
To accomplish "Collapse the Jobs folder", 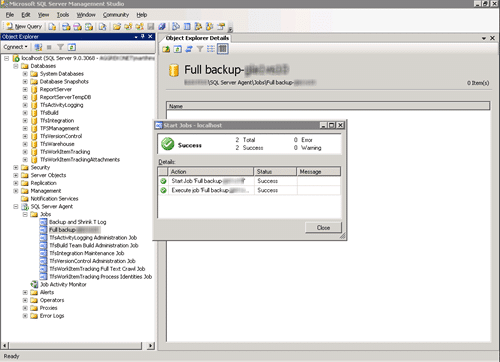I will pos(25,214).
